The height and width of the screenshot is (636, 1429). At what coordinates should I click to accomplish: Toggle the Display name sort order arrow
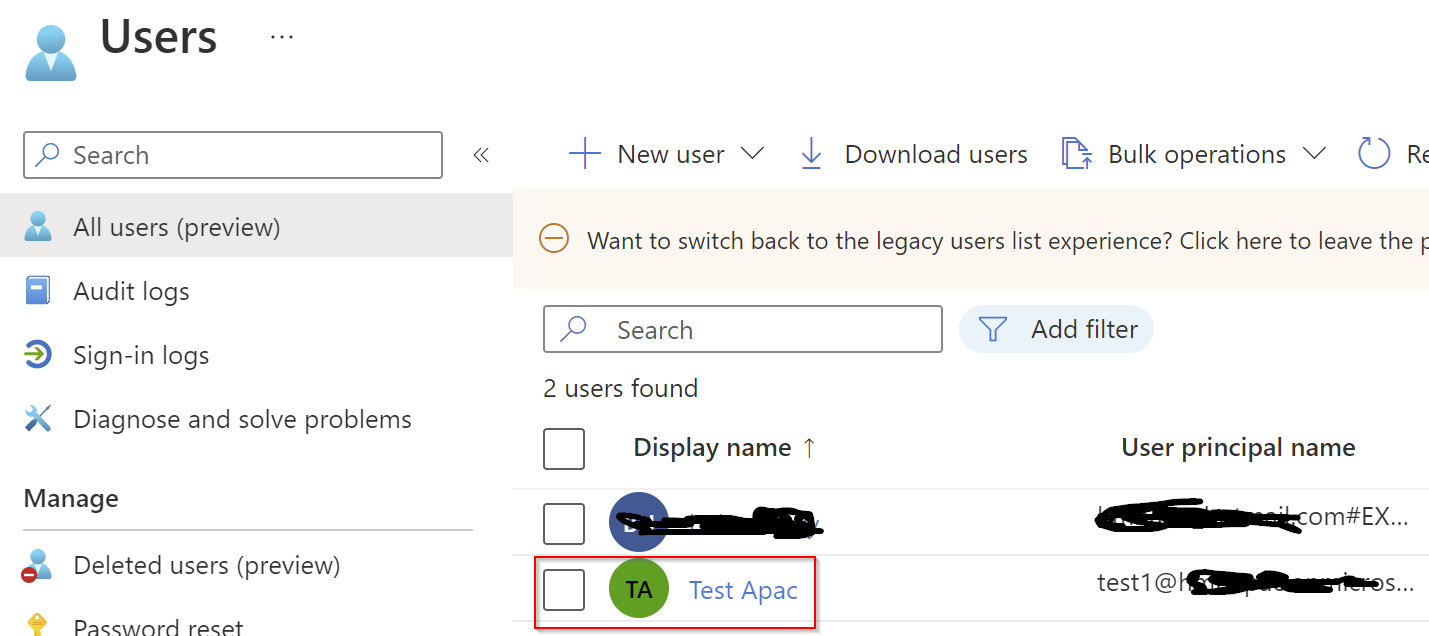point(812,447)
